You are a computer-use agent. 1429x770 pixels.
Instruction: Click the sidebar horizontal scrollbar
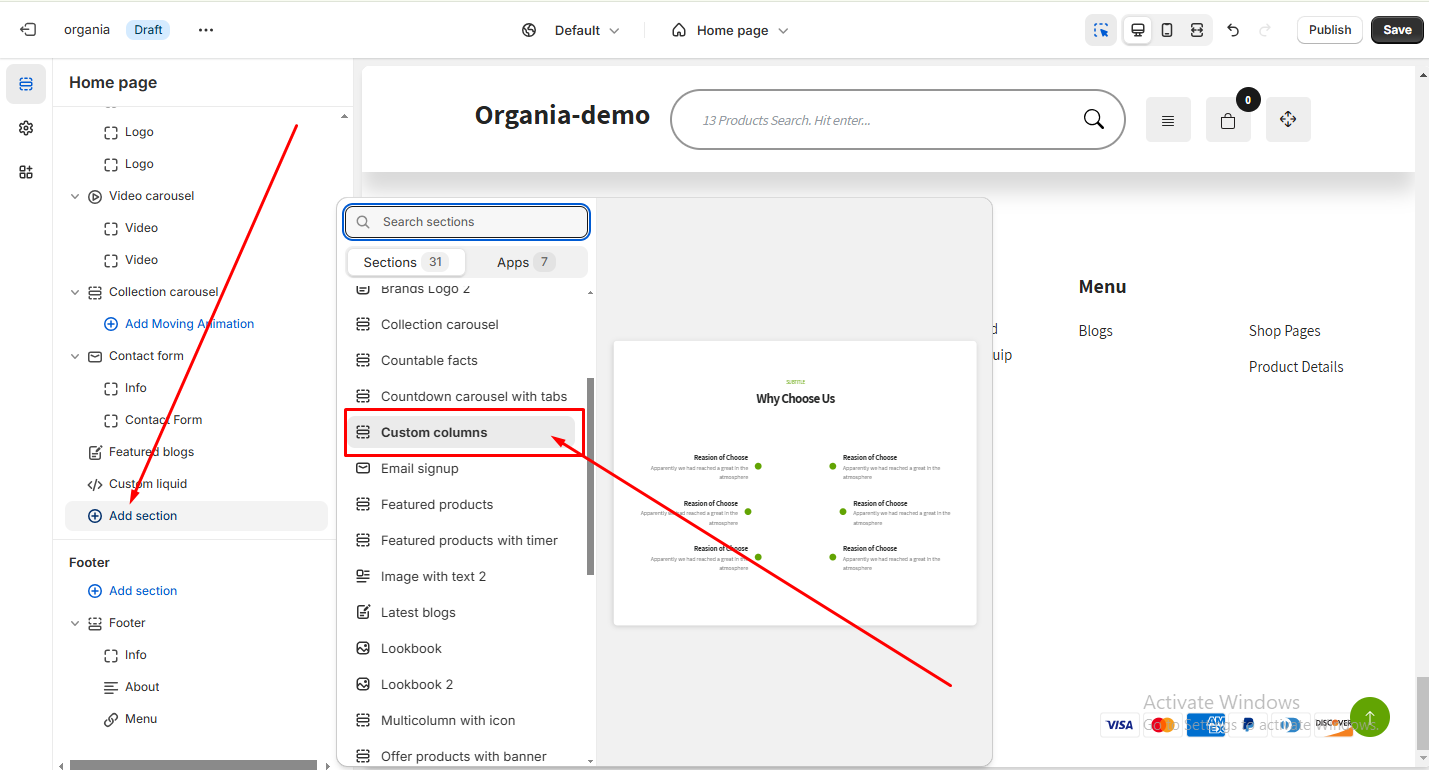(x=193, y=765)
